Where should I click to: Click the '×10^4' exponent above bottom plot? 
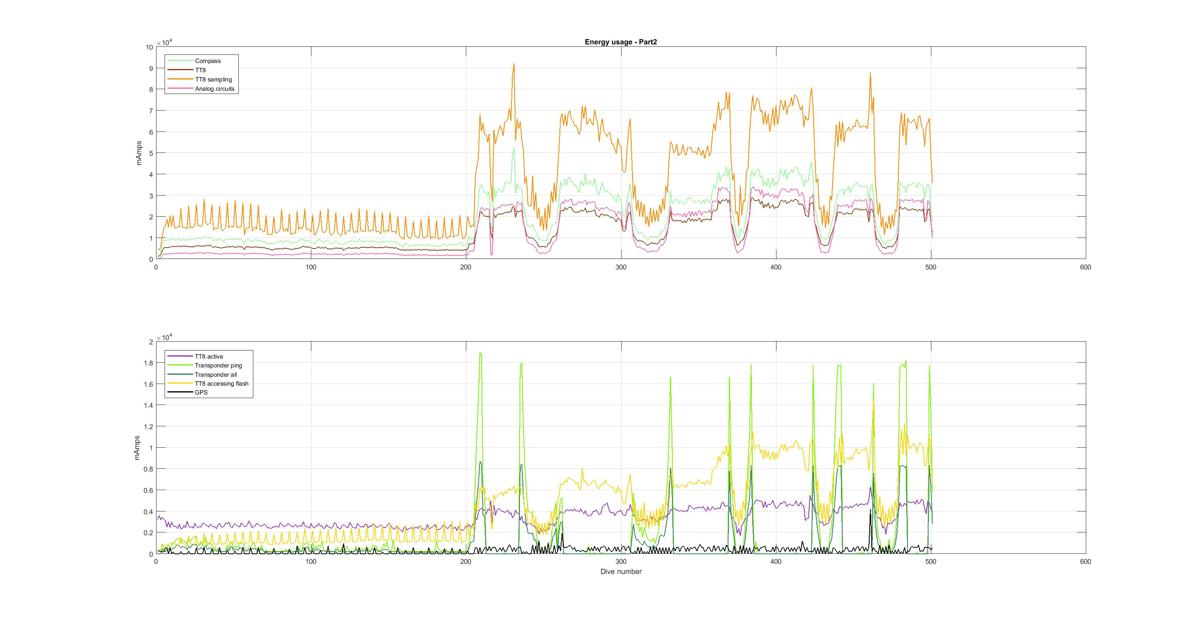tap(166, 337)
